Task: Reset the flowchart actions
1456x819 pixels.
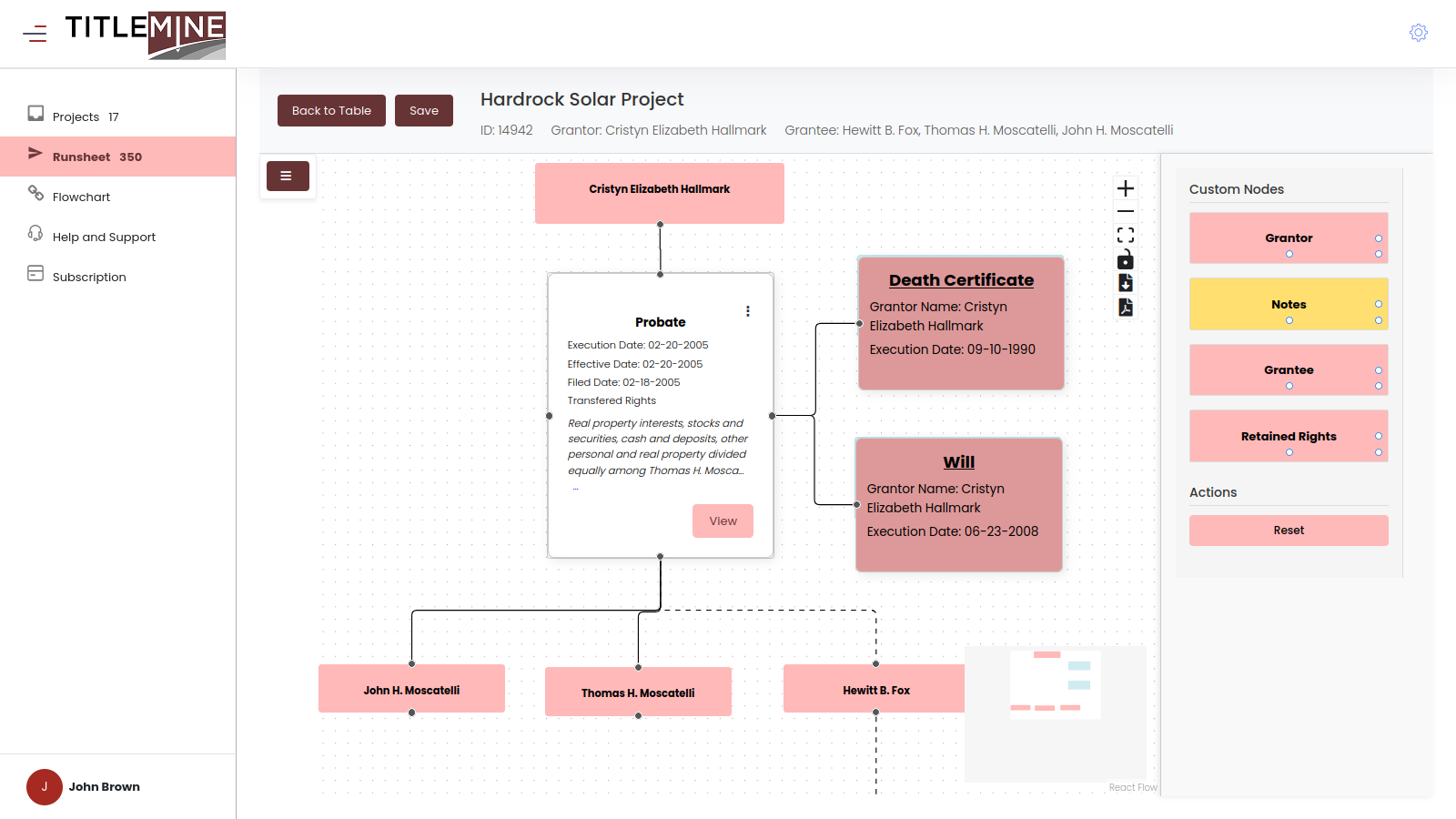Action: [1289, 531]
